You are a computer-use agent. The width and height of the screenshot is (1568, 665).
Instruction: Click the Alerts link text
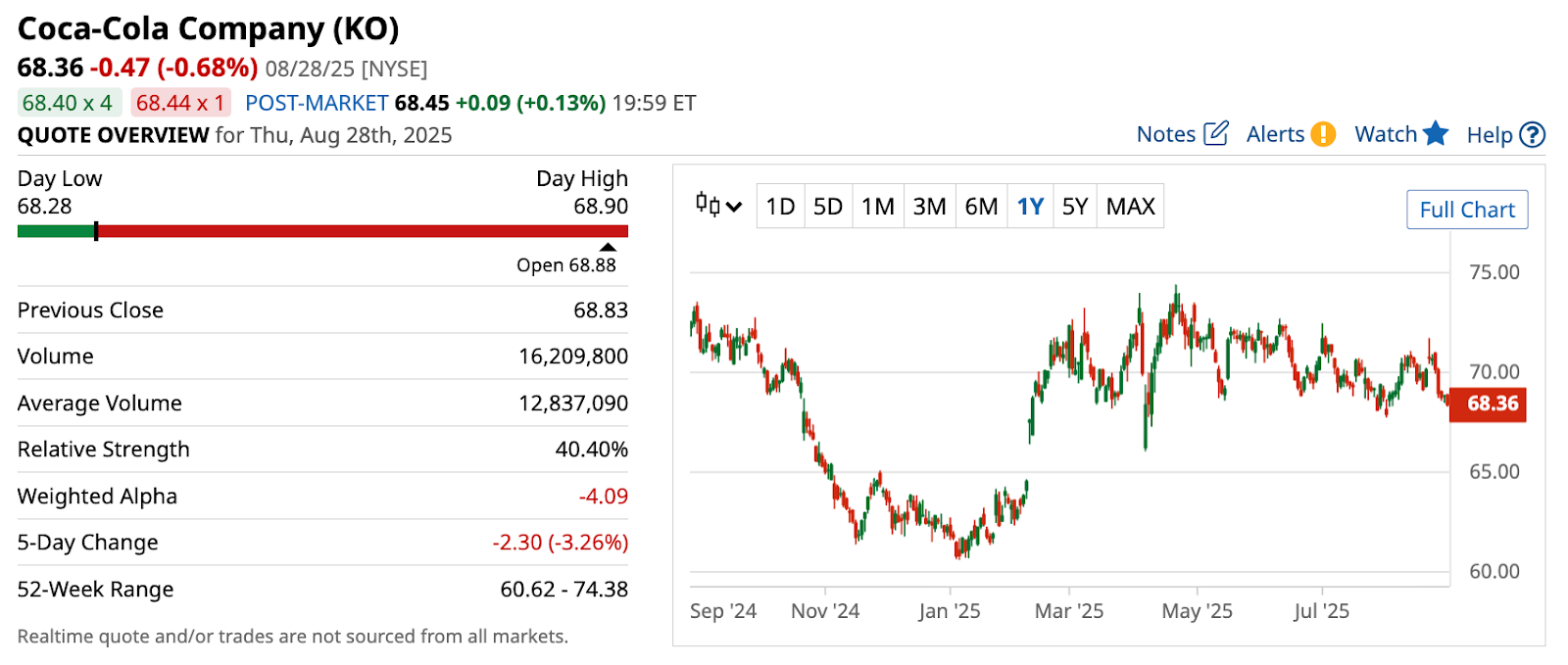point(1275,134)
